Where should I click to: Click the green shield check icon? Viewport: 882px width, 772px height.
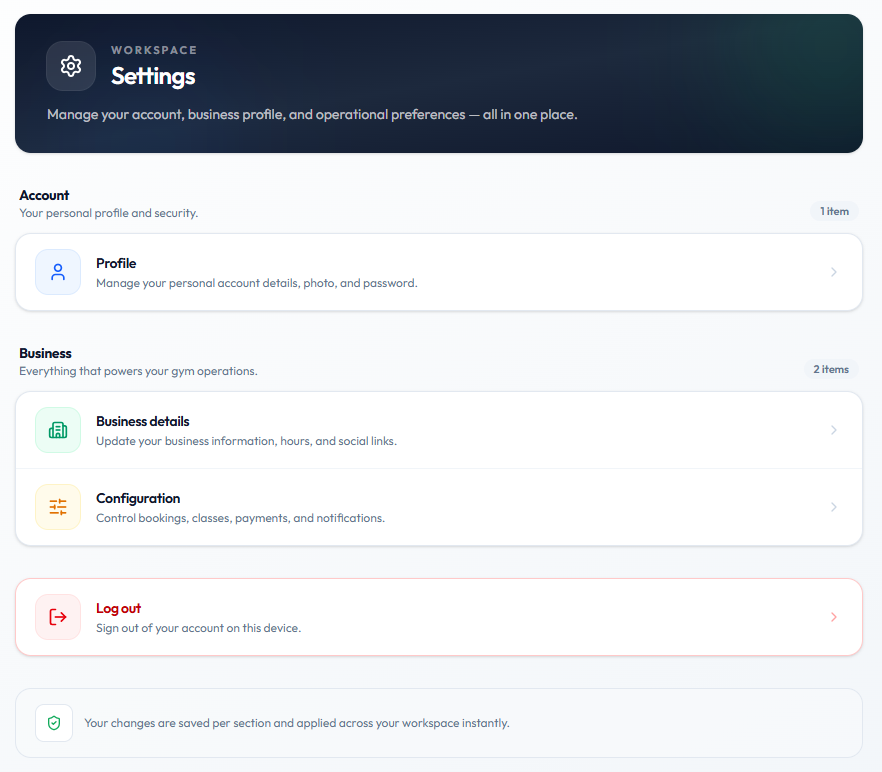(54, 723)
